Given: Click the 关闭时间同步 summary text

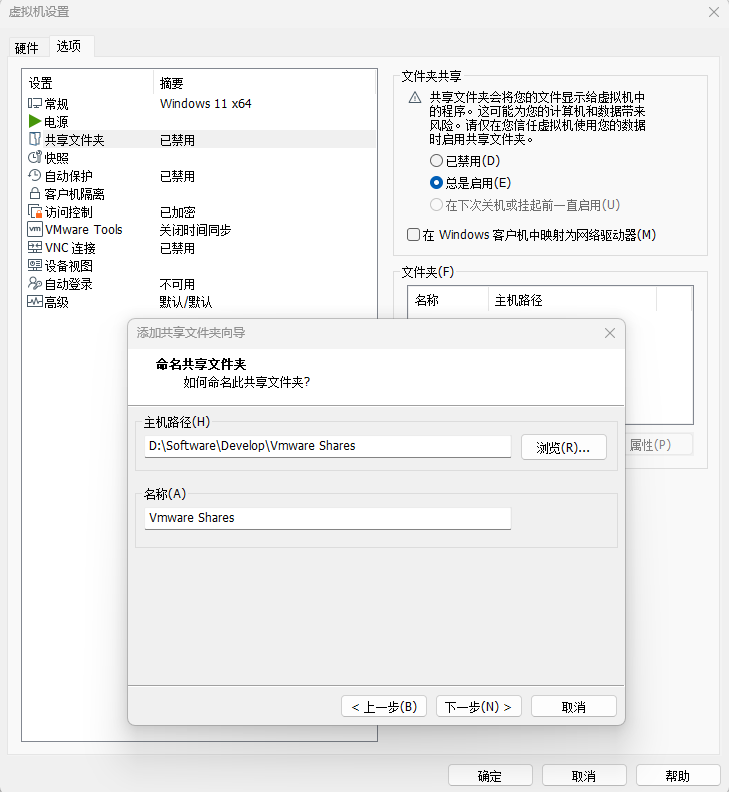Looking at the screenshot, I should pos(195,230).
